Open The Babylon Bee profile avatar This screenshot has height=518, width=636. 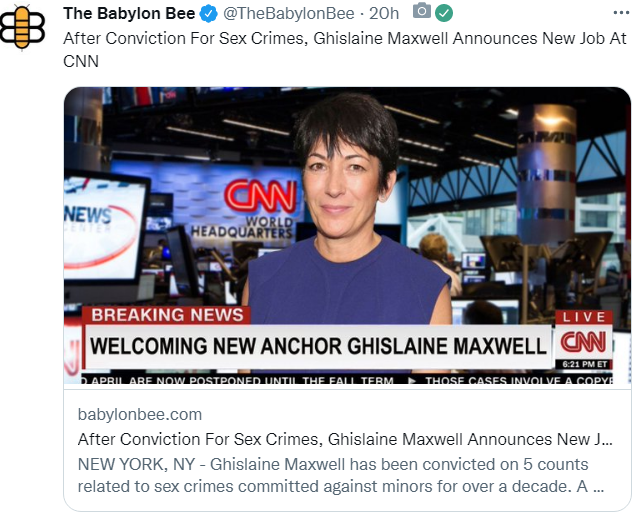coord(21,28)
